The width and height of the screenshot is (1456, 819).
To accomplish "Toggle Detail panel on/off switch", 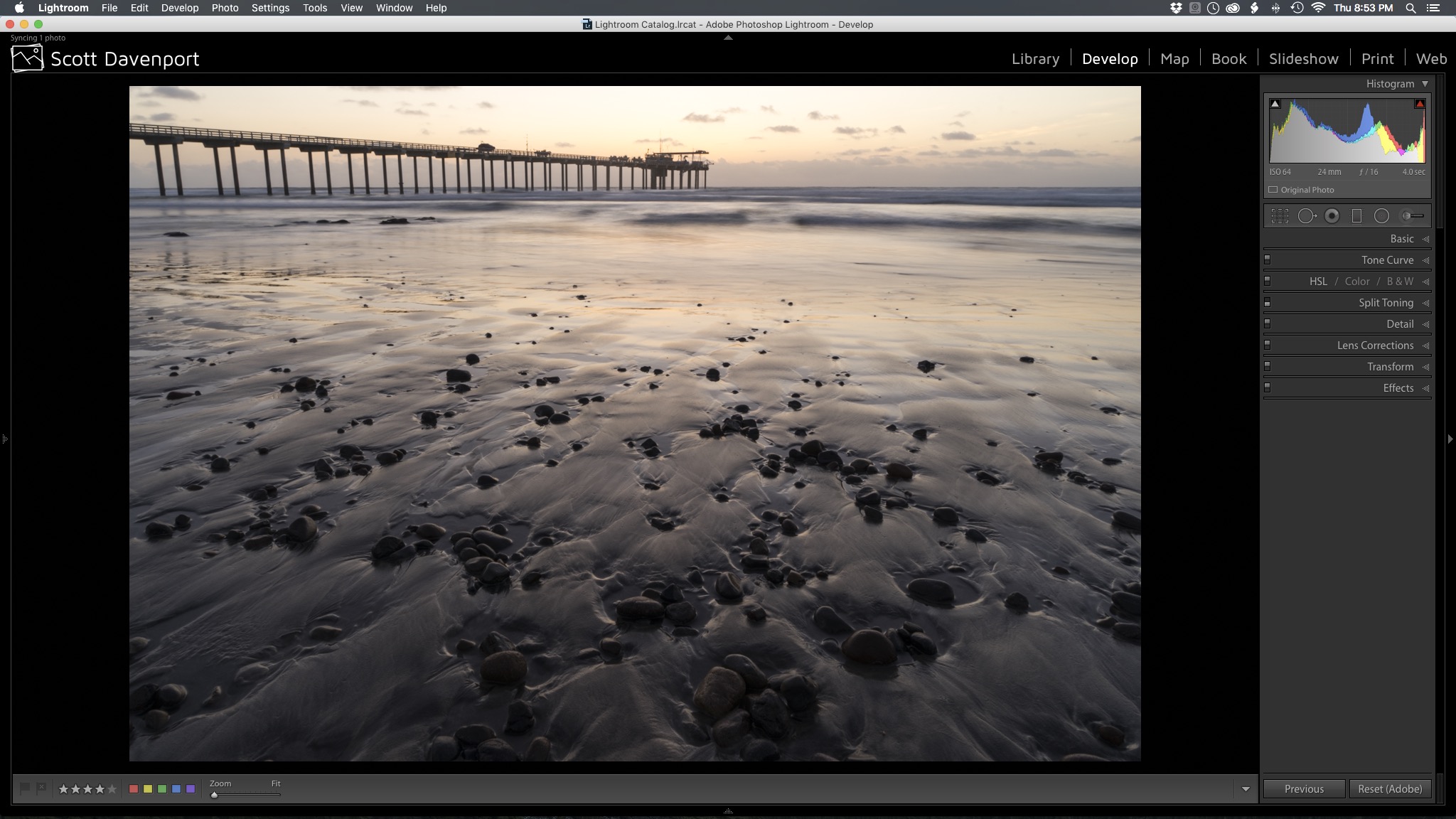I will [x=1267, y=324].
